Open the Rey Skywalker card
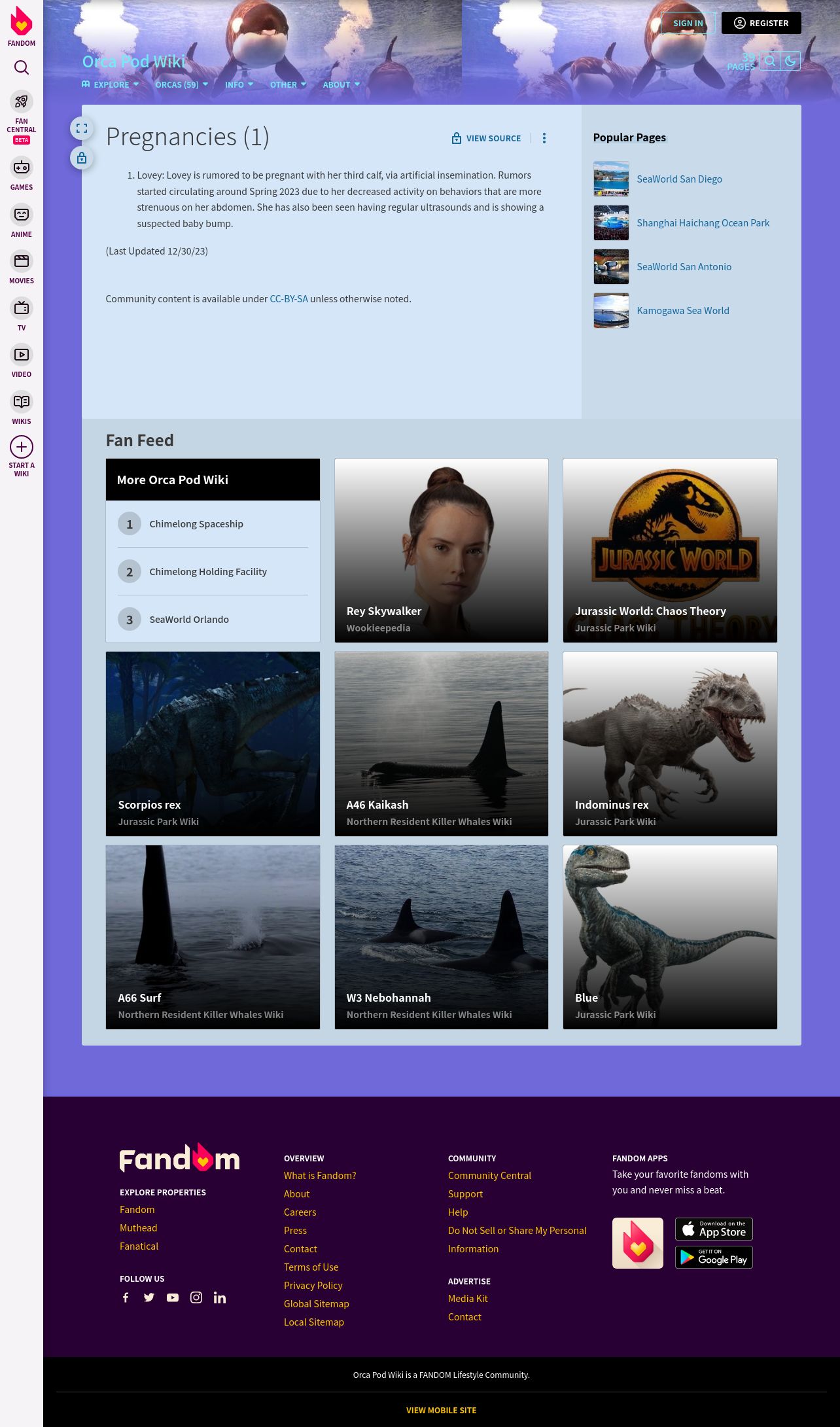840x1427 pixels. (x=442, y=550)
